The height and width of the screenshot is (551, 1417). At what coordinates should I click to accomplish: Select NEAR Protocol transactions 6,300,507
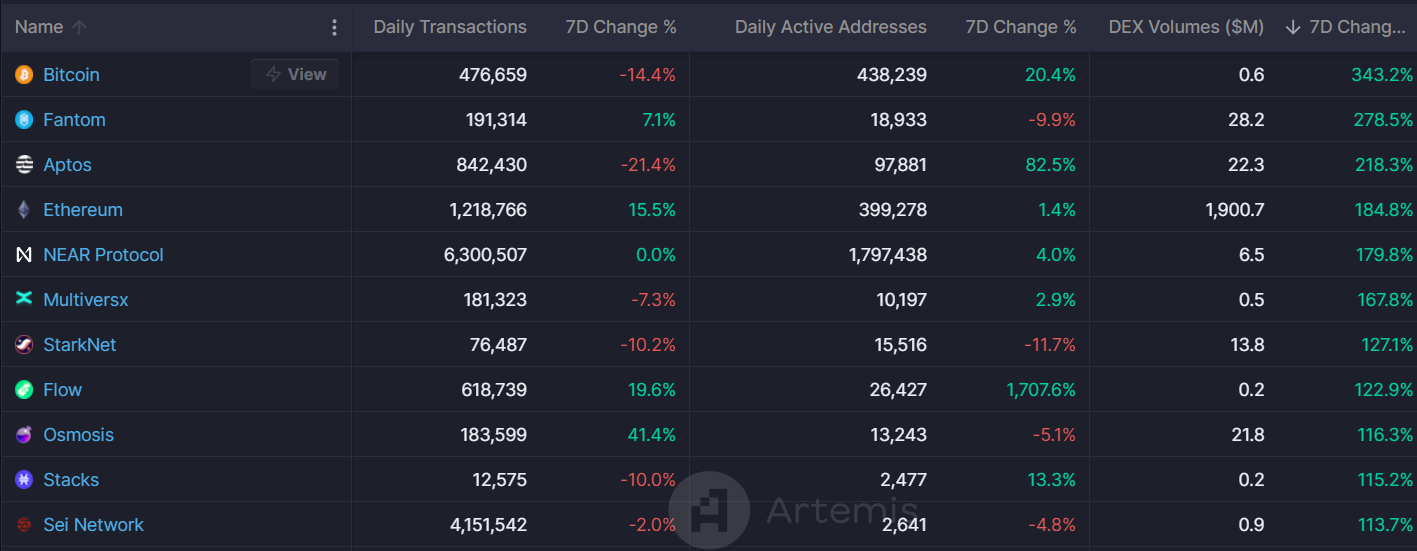485,255
